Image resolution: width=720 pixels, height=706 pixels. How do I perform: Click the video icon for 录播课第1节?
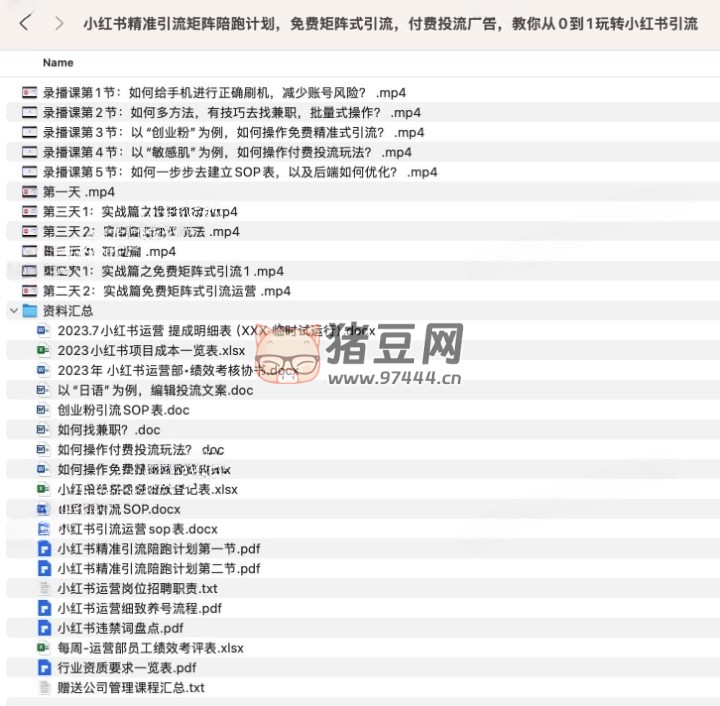pos(29,93)
